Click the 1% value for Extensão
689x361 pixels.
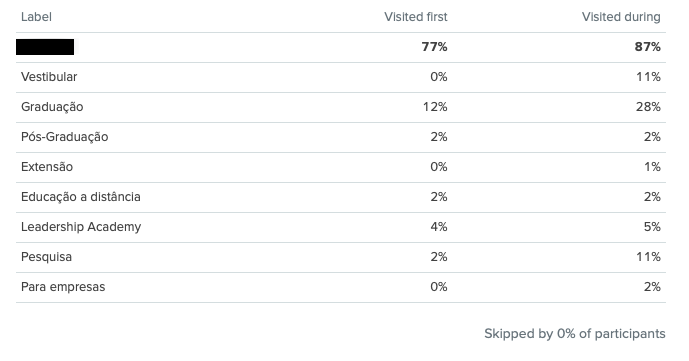[653, 167]
